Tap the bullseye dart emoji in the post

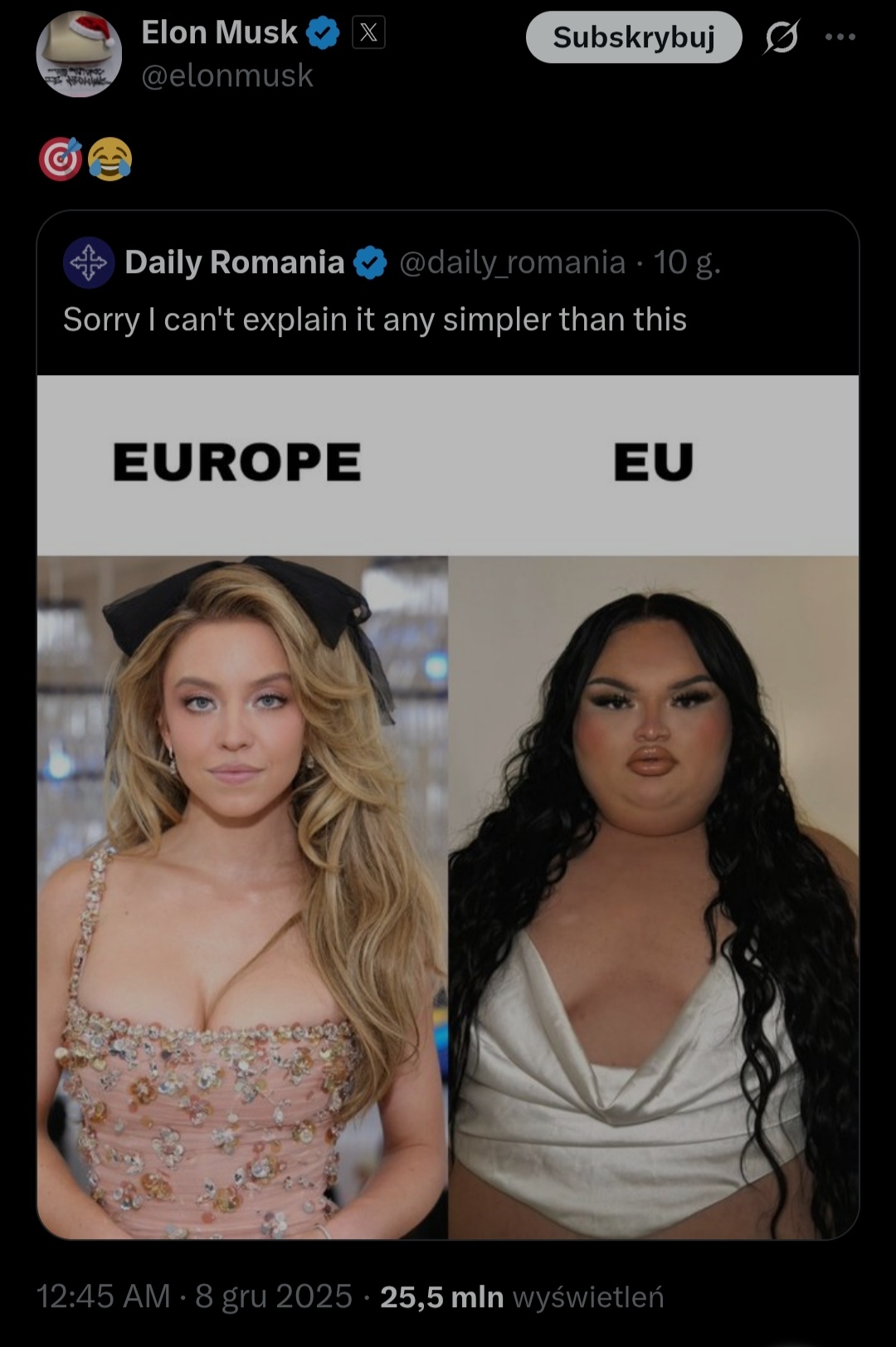pos(61,159)
